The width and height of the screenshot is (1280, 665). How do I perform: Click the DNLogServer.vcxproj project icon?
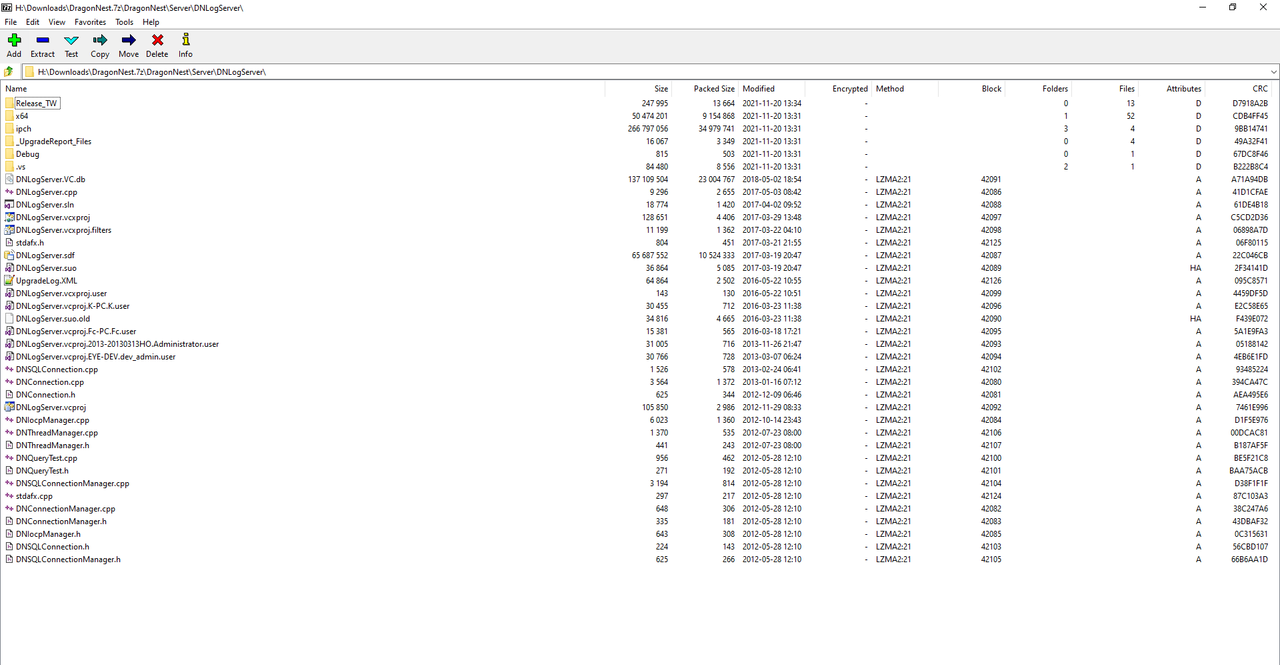(x=9, y=217)
